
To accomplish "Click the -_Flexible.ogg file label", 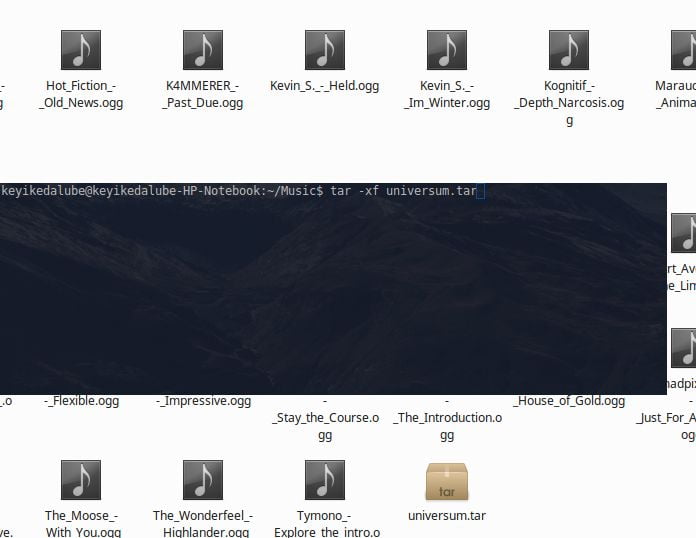I will pos(81,401).
